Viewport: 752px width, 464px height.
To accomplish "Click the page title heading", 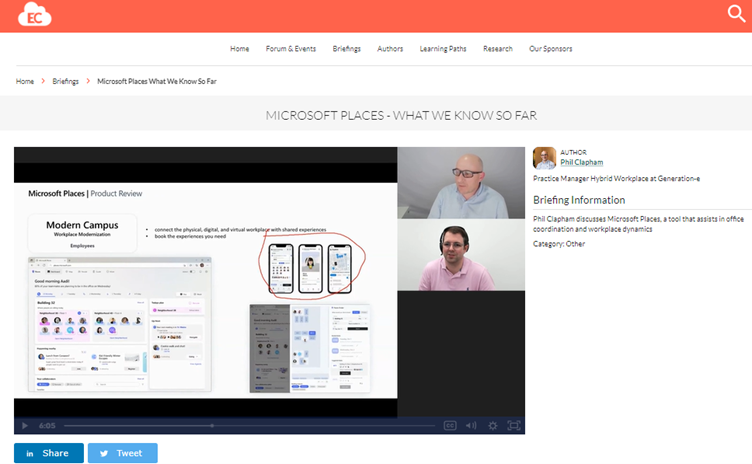I will (x=401, y=116).
